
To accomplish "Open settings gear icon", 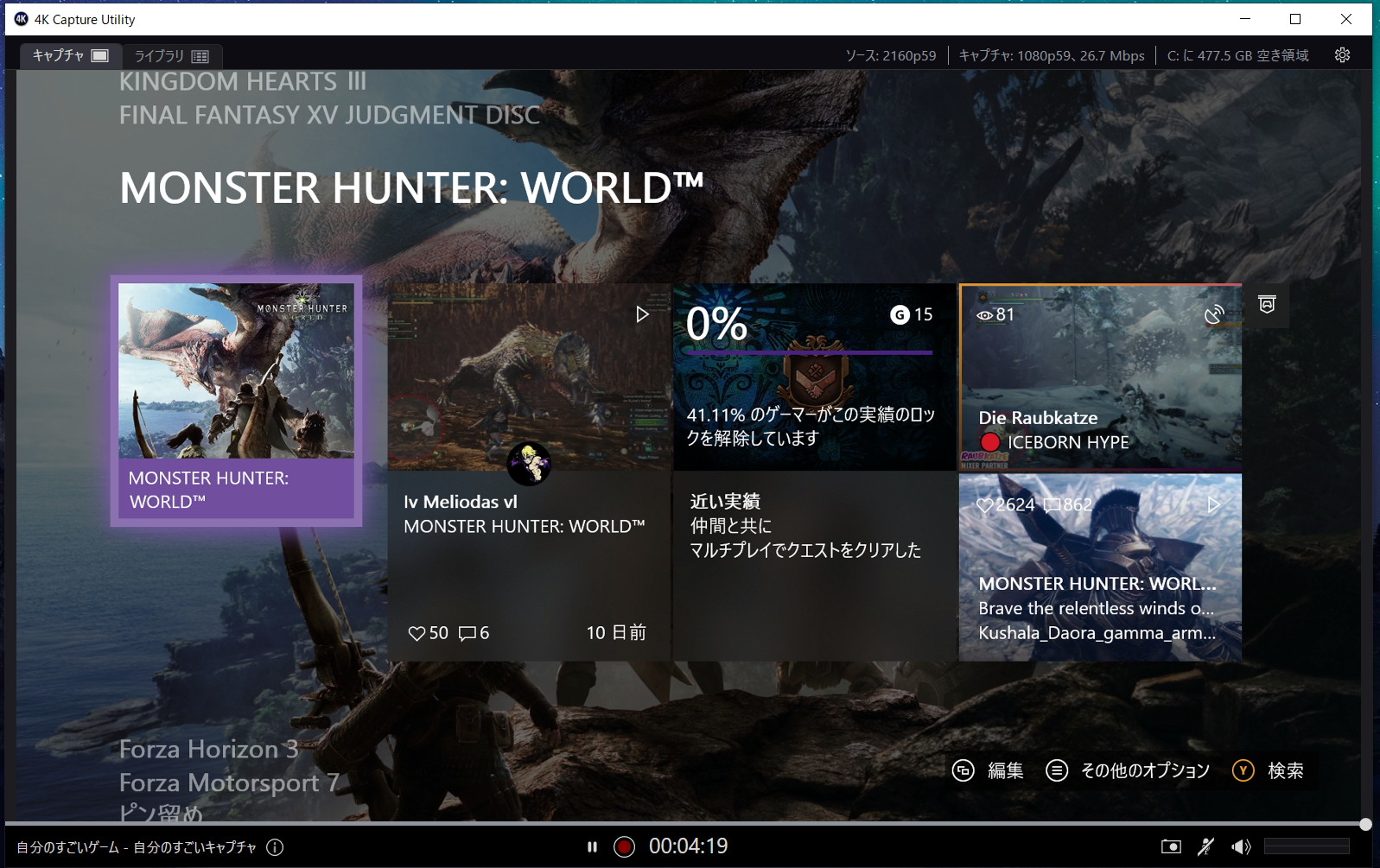I will coord(1342,55).
